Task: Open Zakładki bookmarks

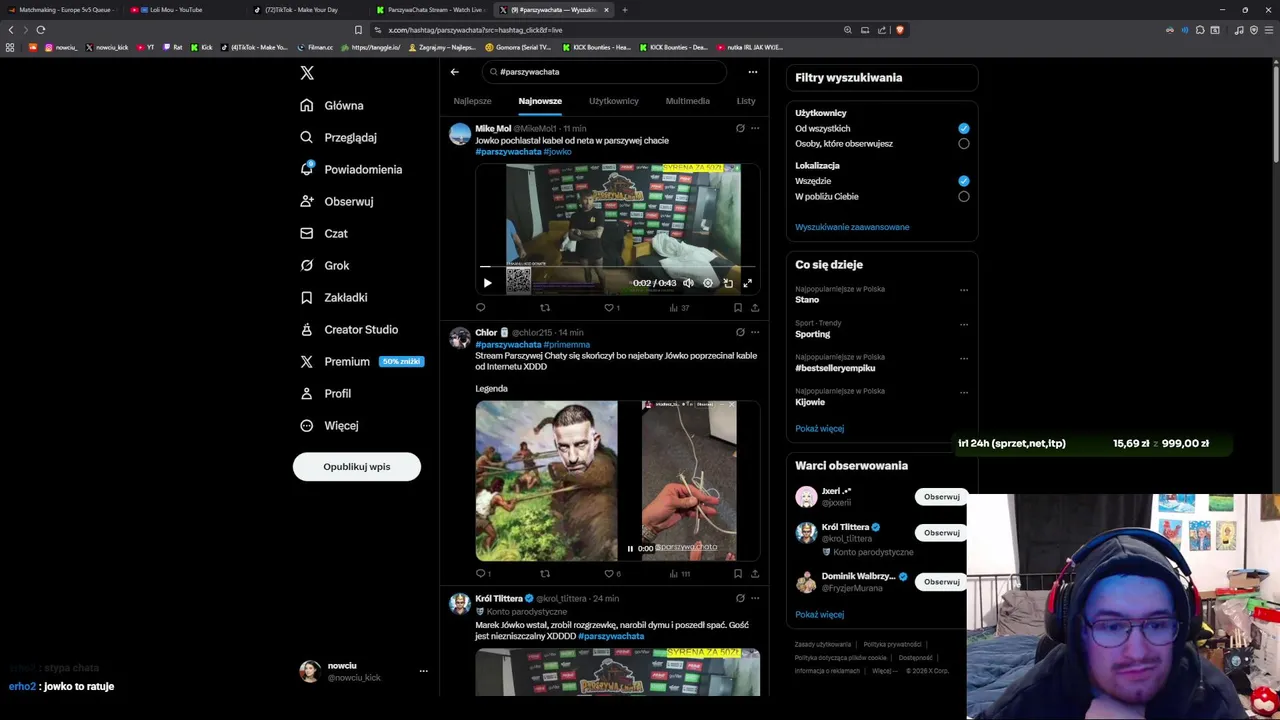Action: (x=334, y=297)
